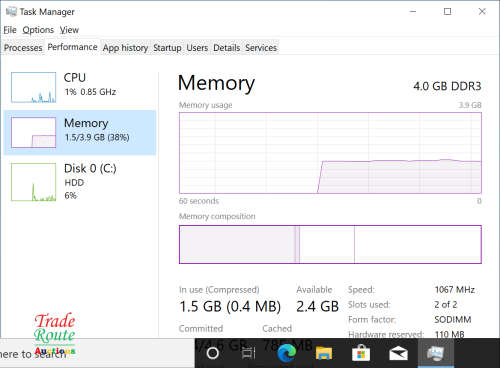Open Task View from the taskbar
This screenshot has width=500, height=368.
[x=248, y=353]
